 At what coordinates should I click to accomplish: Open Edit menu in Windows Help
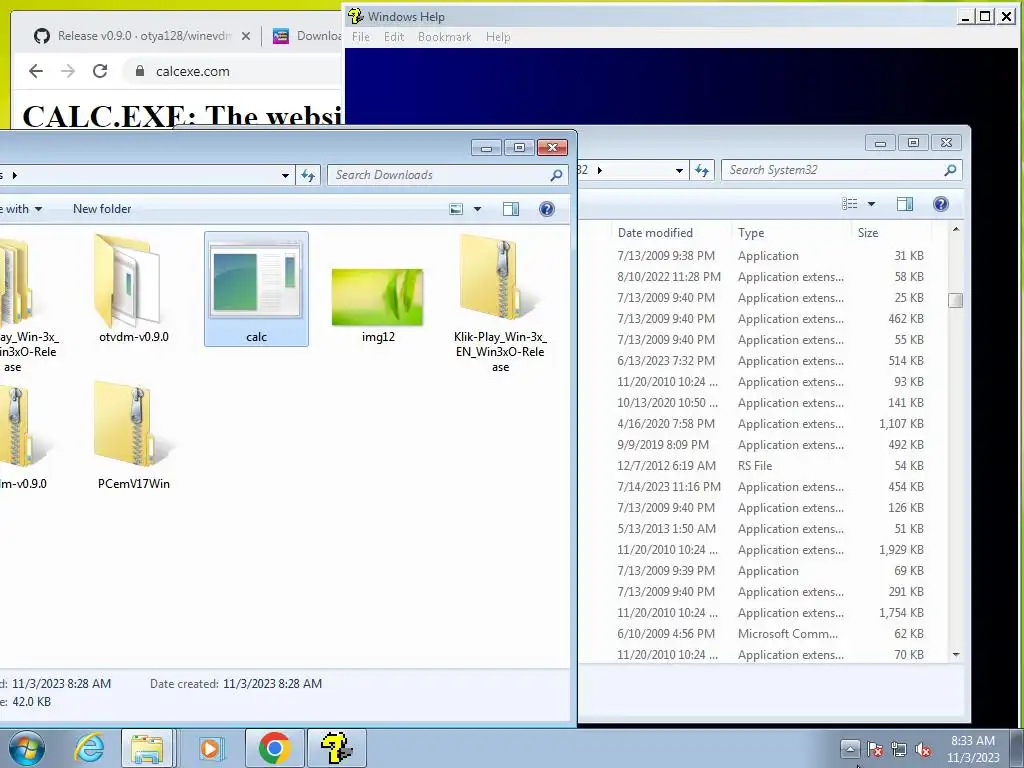coord(394,37)
